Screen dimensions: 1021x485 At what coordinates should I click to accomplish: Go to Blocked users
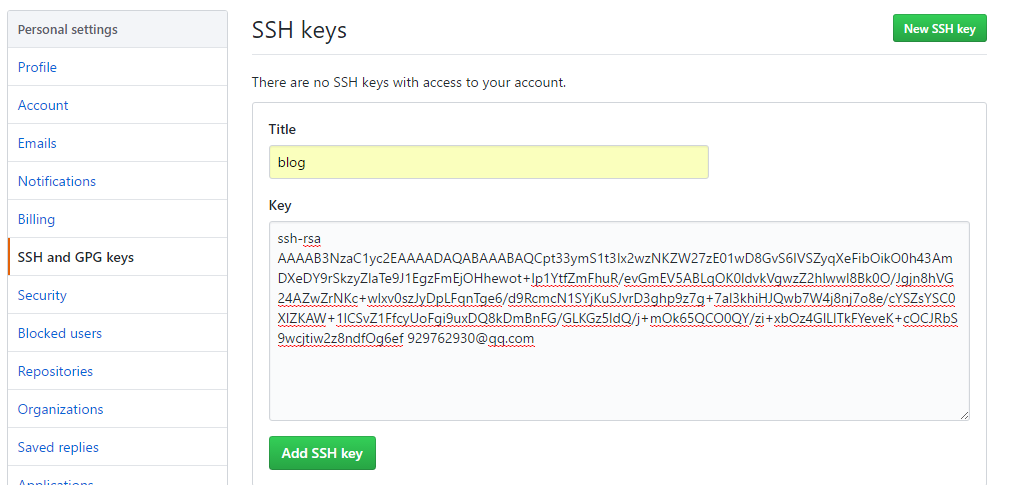[60, 333]
